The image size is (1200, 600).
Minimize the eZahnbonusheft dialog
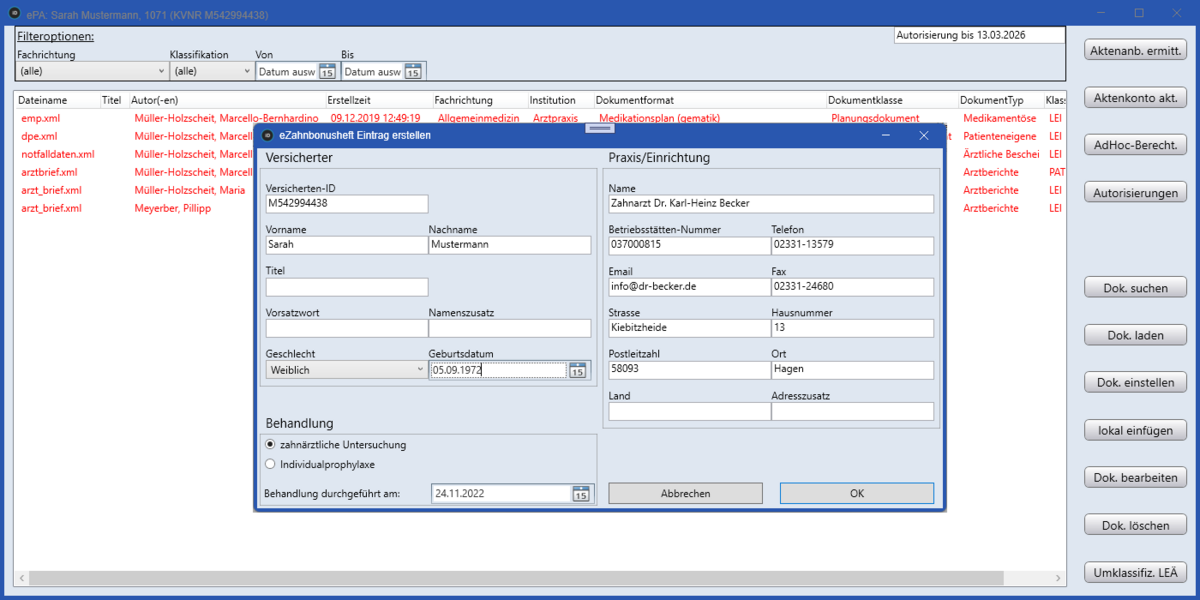(886, 135)
